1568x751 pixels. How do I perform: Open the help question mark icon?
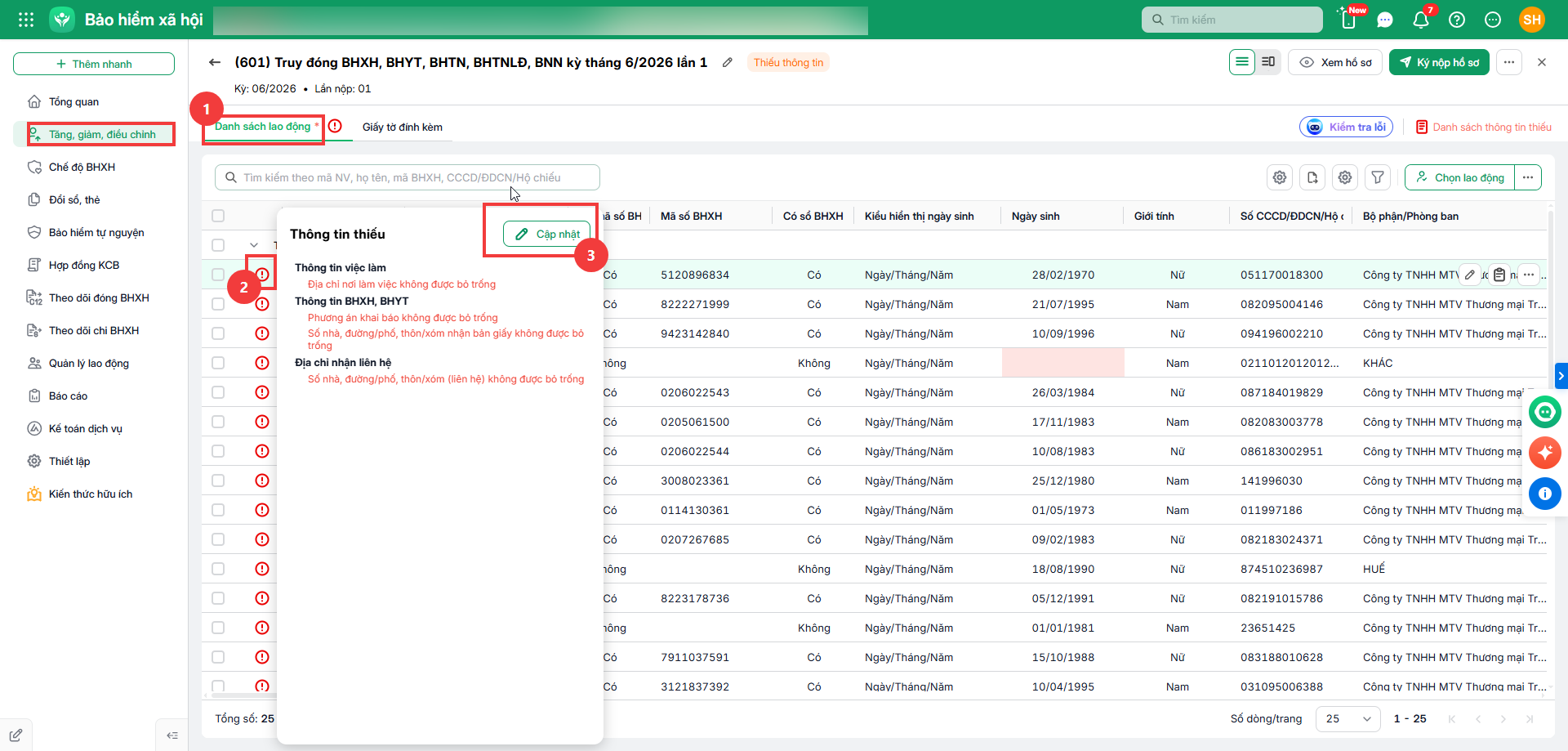pyautogui.click(x=1457, y=20)
